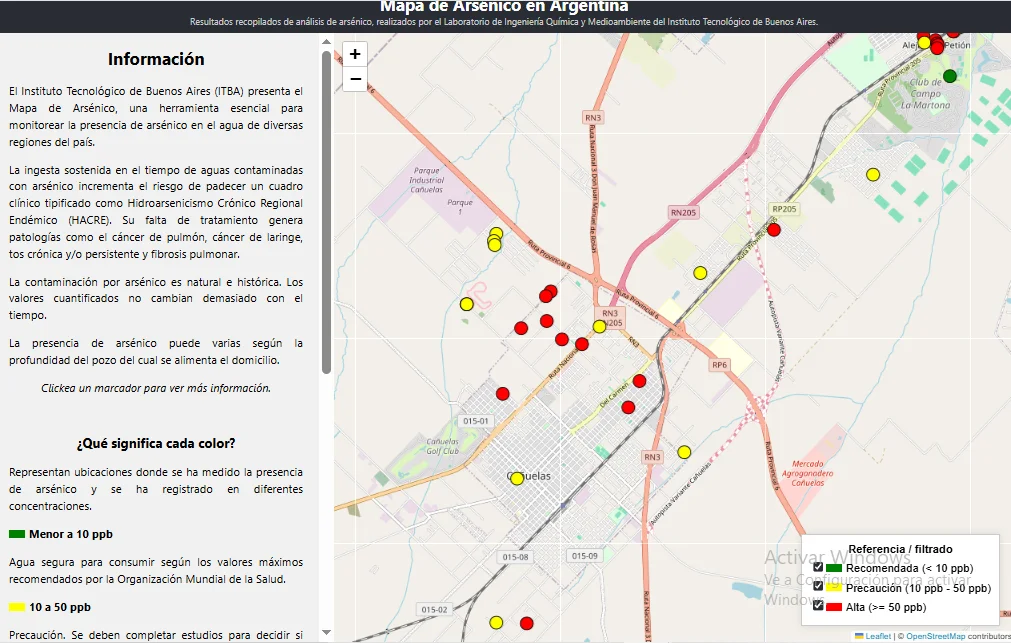
Task: Open the yellow marker over the Cañuelas town label
Action: pyautogui.click(x=516, y=479)
